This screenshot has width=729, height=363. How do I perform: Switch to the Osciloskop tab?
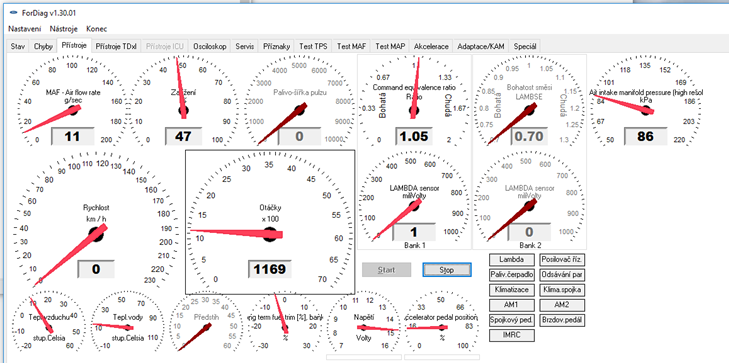click(210, 46)
